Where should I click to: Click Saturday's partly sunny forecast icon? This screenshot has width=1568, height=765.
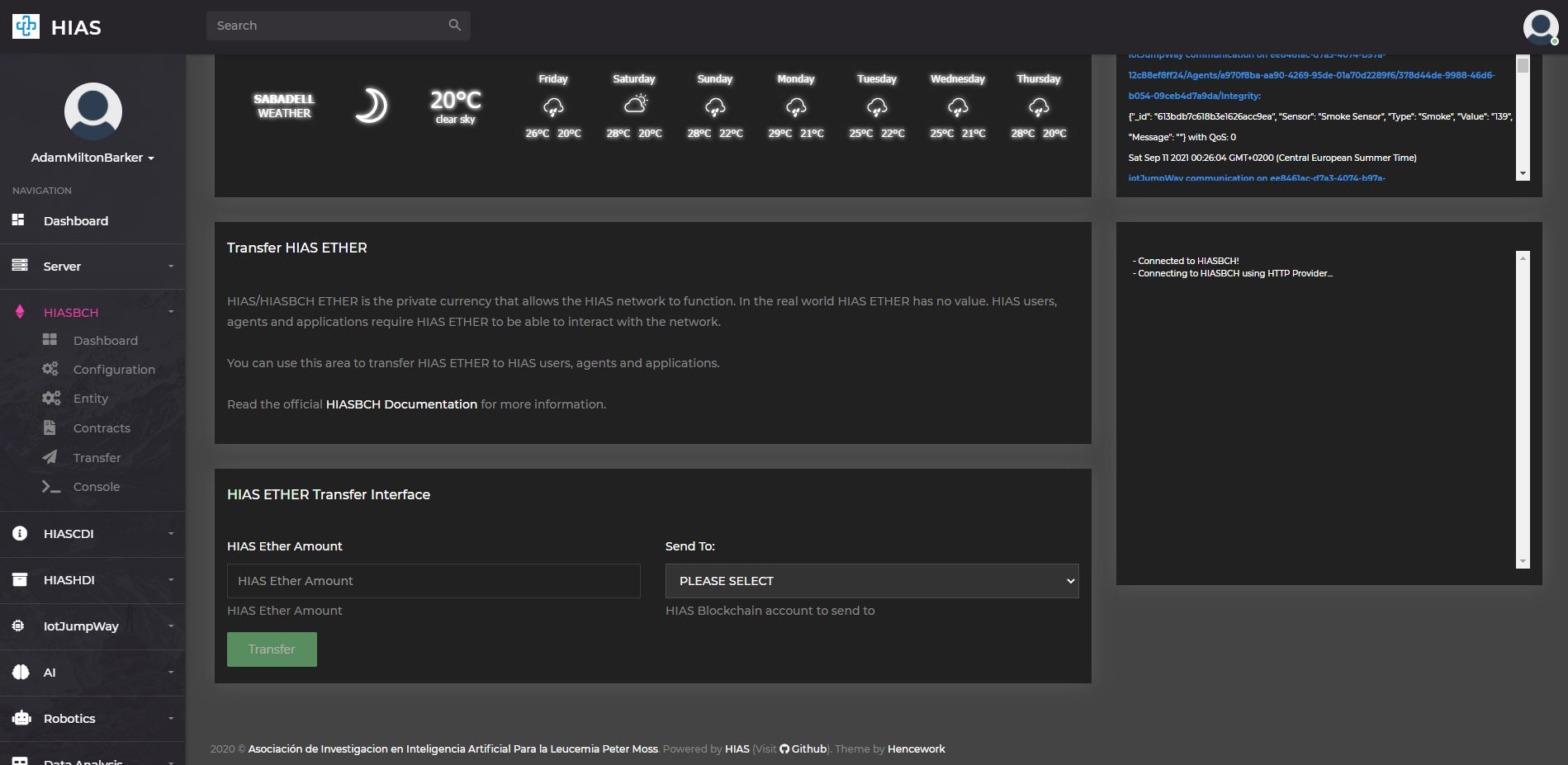pos(635,104)
